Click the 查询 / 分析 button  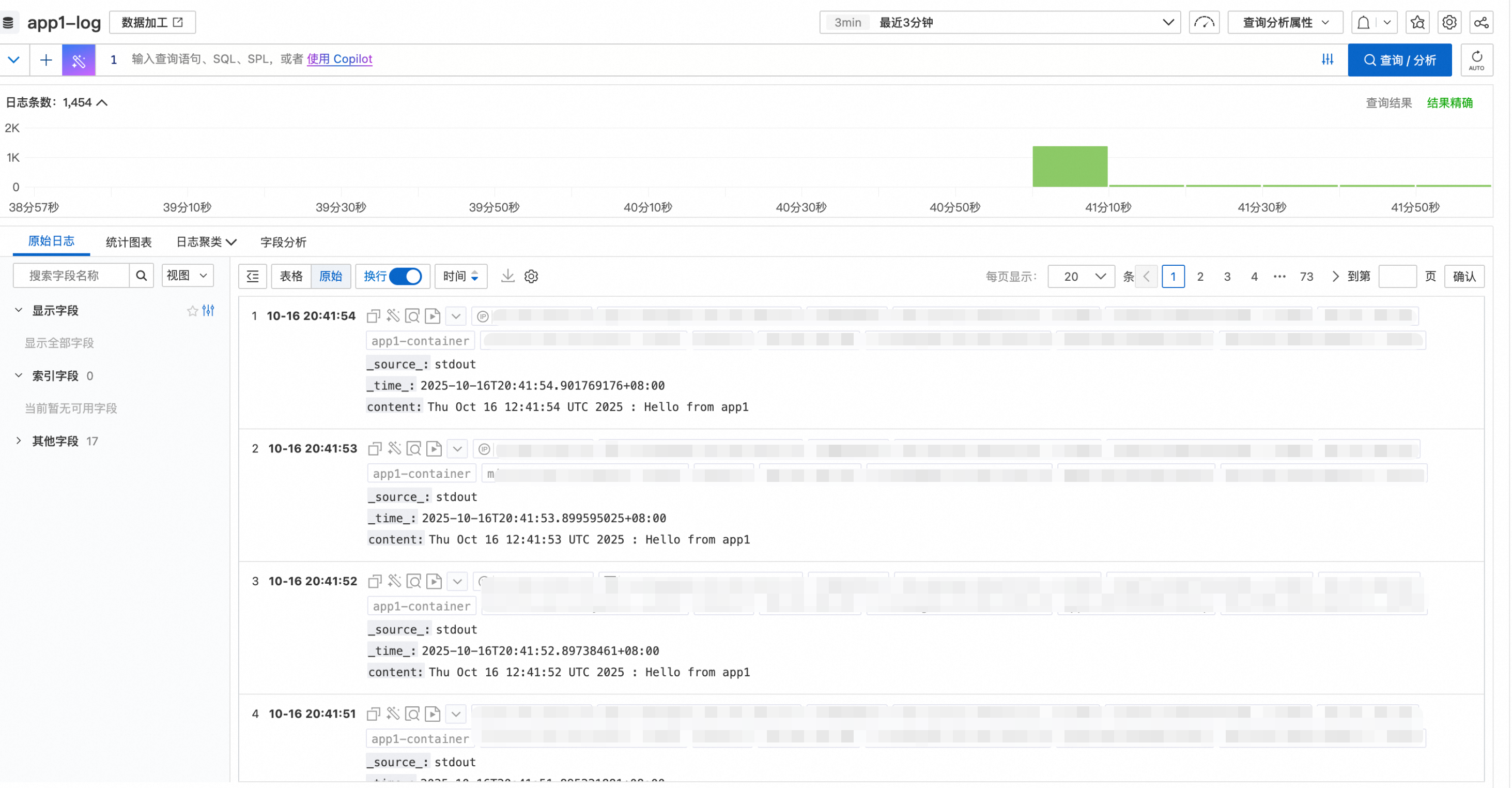pyautogui.click(x=1399, y=60)
